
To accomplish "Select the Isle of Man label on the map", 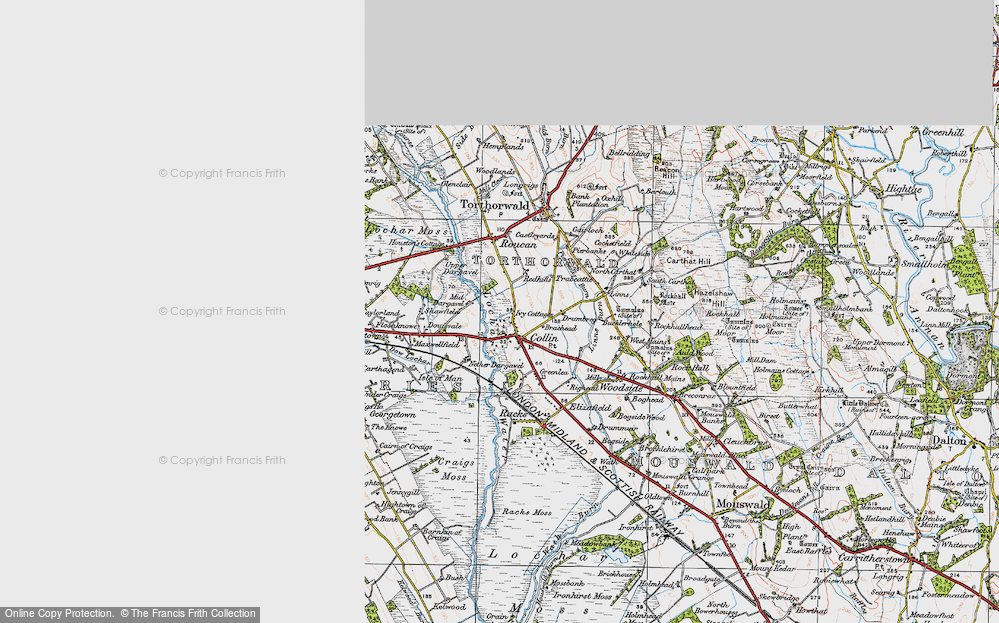I will click(x=440, y=378).
